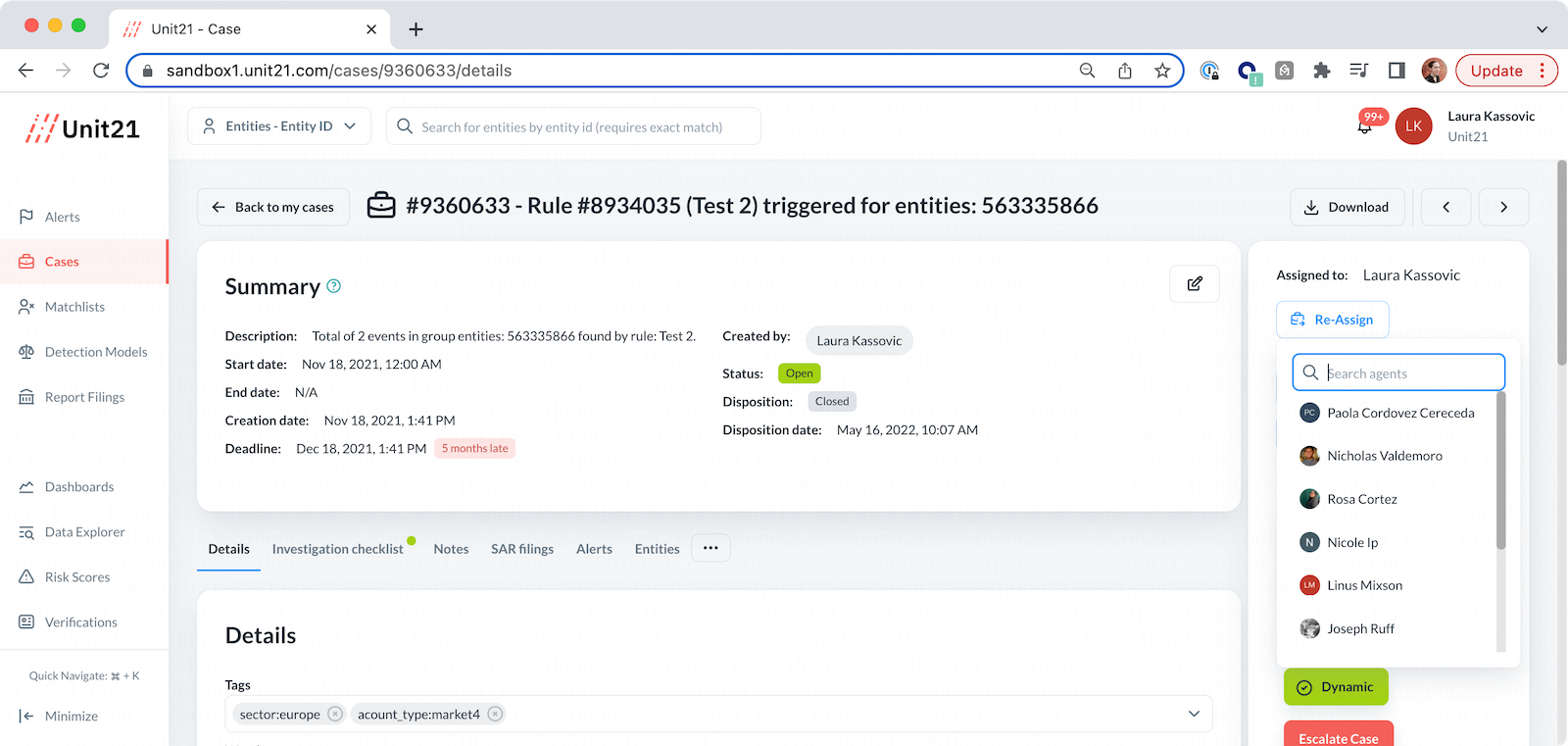Click Back to my cases button

pyautogui.click(x=273, y=207)
